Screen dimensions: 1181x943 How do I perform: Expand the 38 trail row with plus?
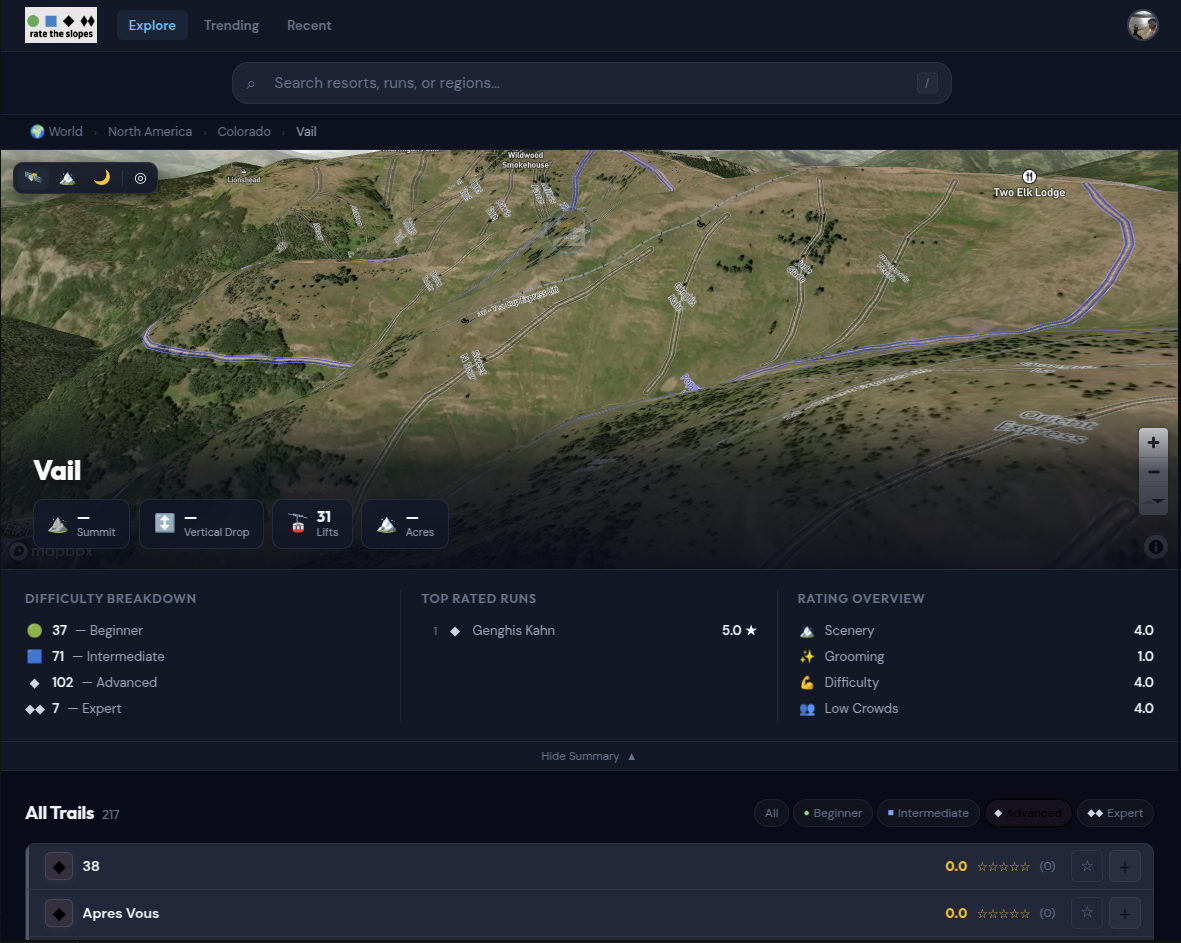point(1125,866)
